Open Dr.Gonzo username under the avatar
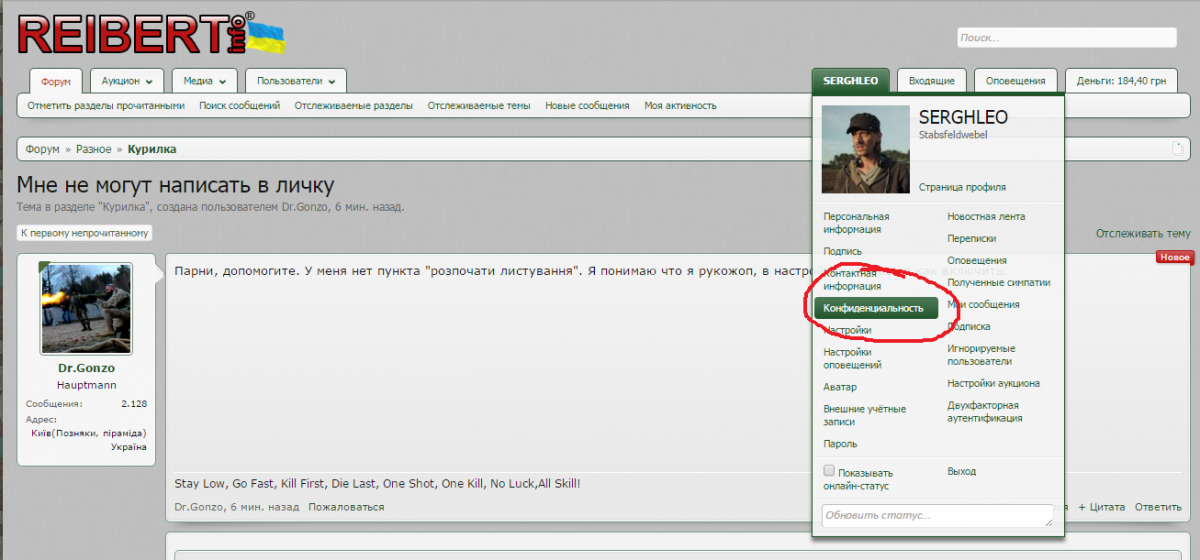Screen dimensions: 1200x560 tap(86, 368)
